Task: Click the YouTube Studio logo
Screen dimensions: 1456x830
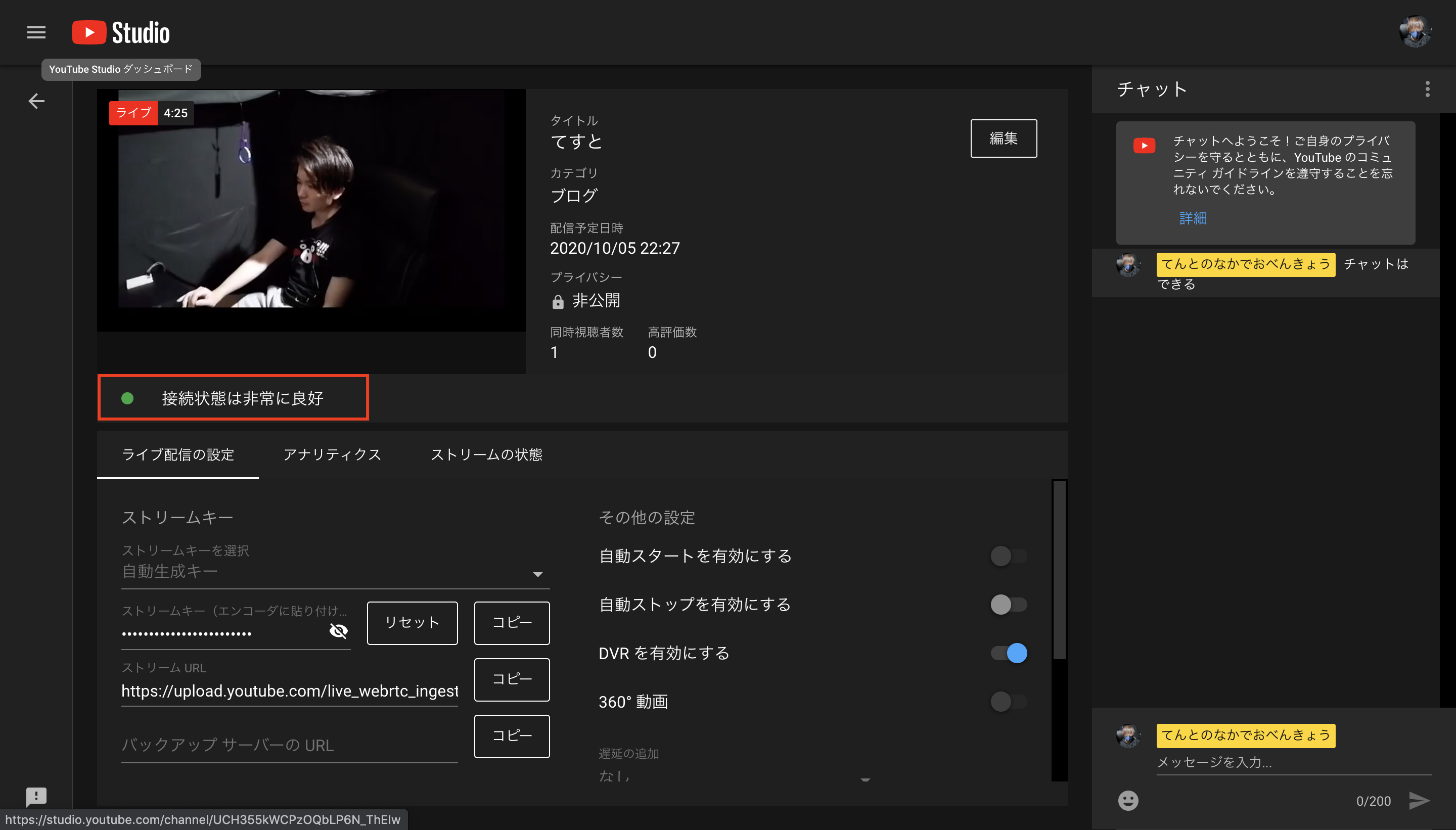Action: (x=120, y=32)
